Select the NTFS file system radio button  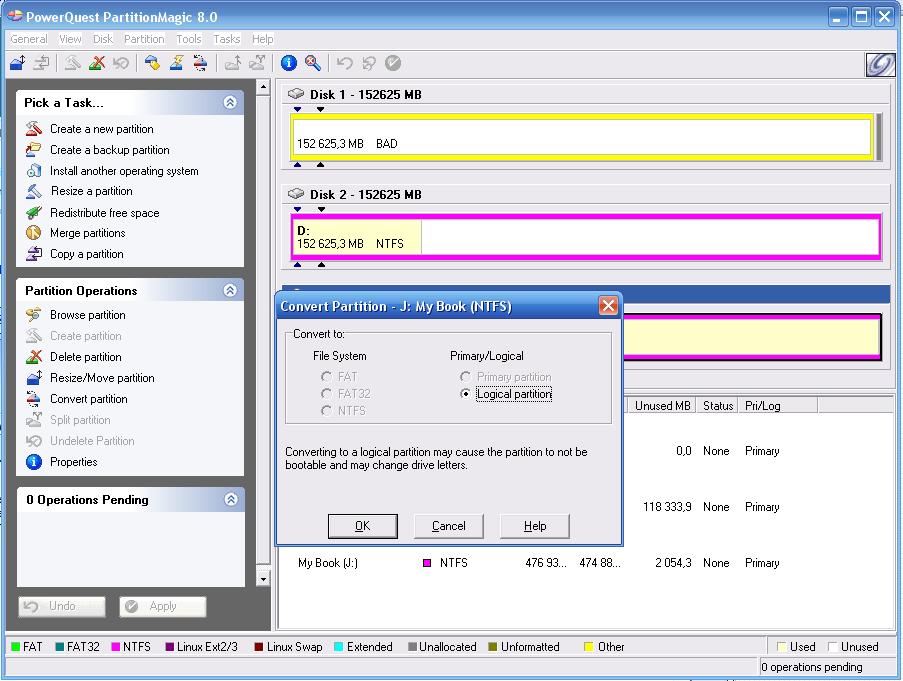pyautogui.click(x=327, y=410)
